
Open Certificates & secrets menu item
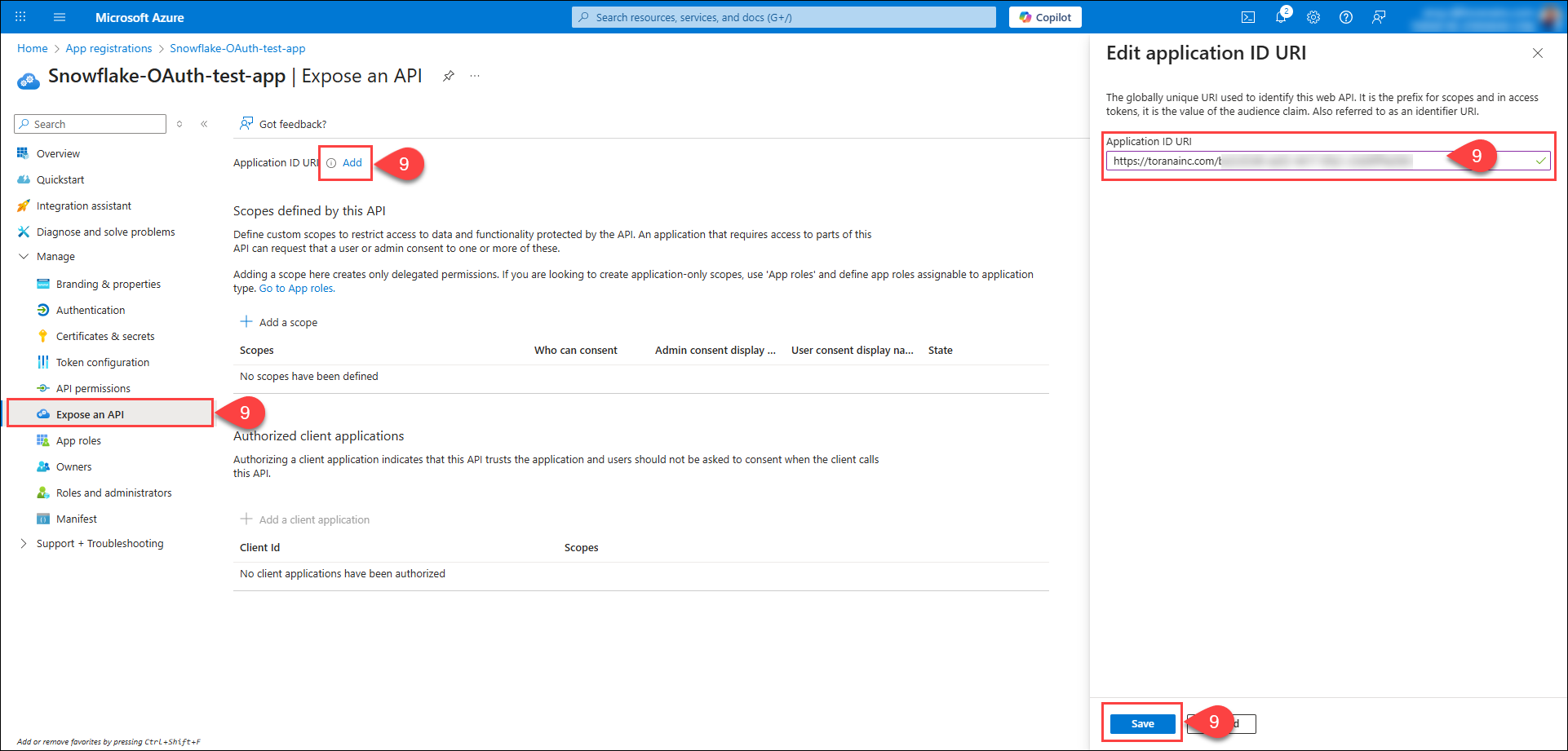(104, 336)
